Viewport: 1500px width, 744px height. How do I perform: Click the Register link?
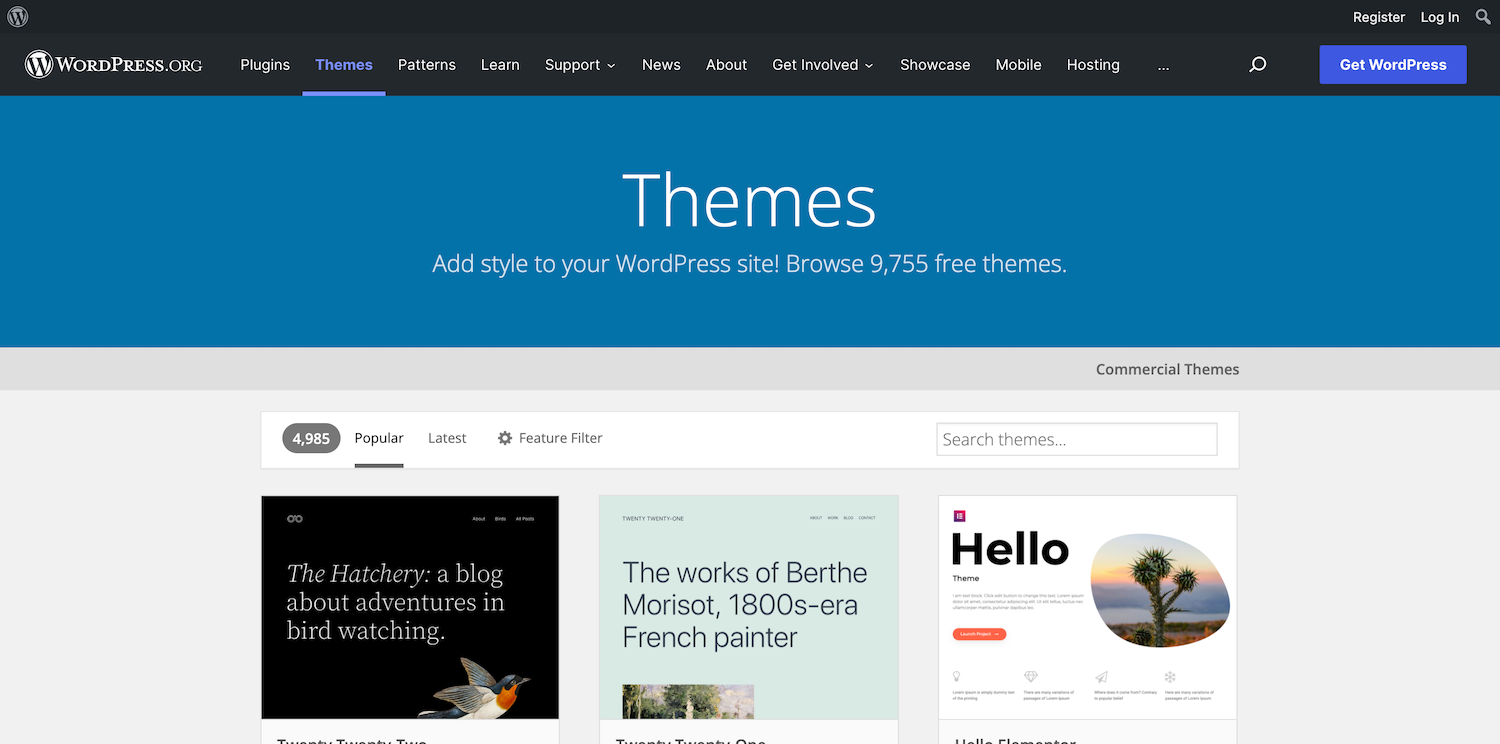(1379, 17)
